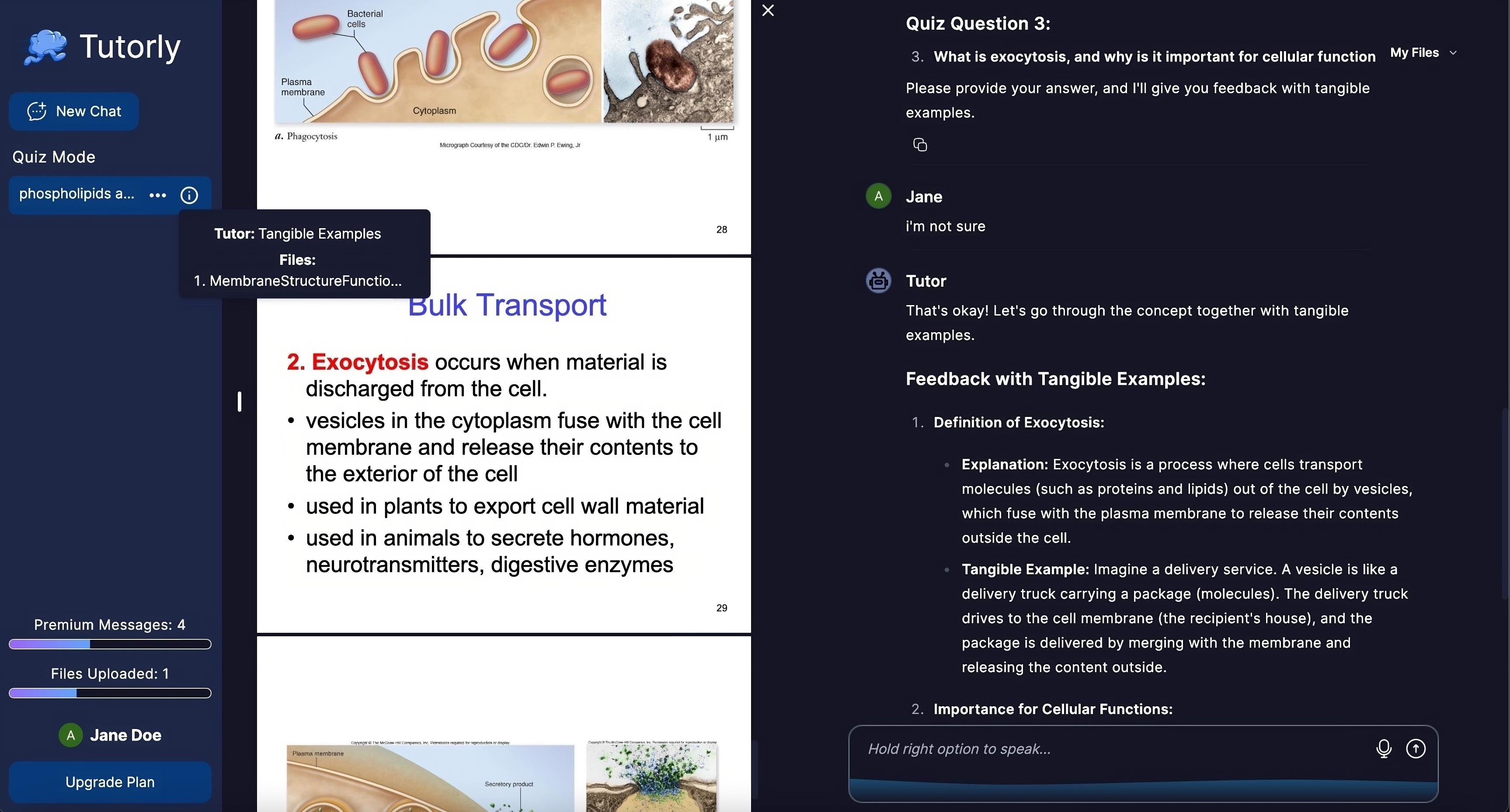
Task: Click the close X icon on the slide viewer
Action: [766, 11]
